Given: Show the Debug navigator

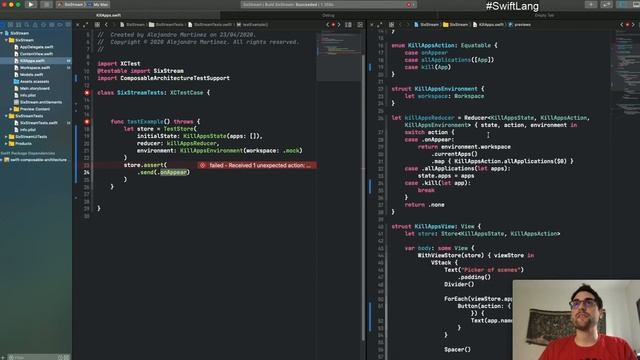Looking at the screenshot, I should [51, 24].
